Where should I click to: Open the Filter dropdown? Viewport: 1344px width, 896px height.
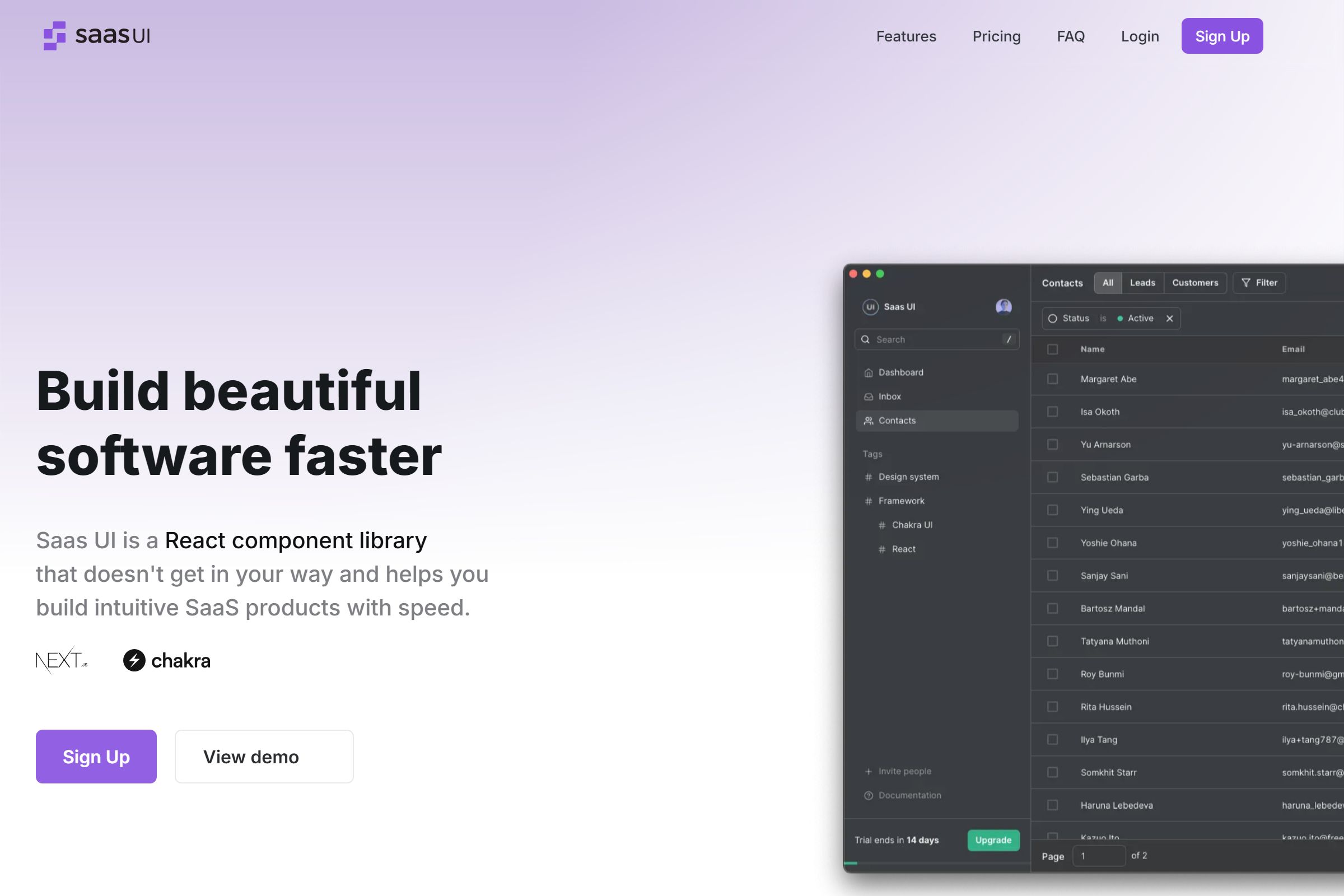[1259, 283]
